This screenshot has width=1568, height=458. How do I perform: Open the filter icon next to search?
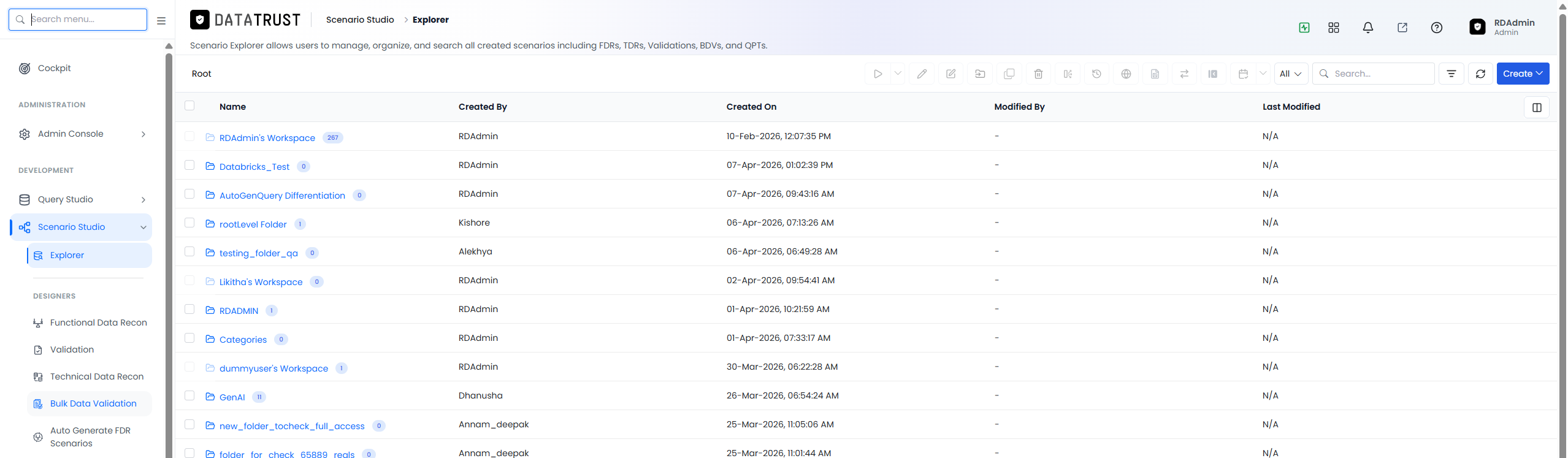1451,74
